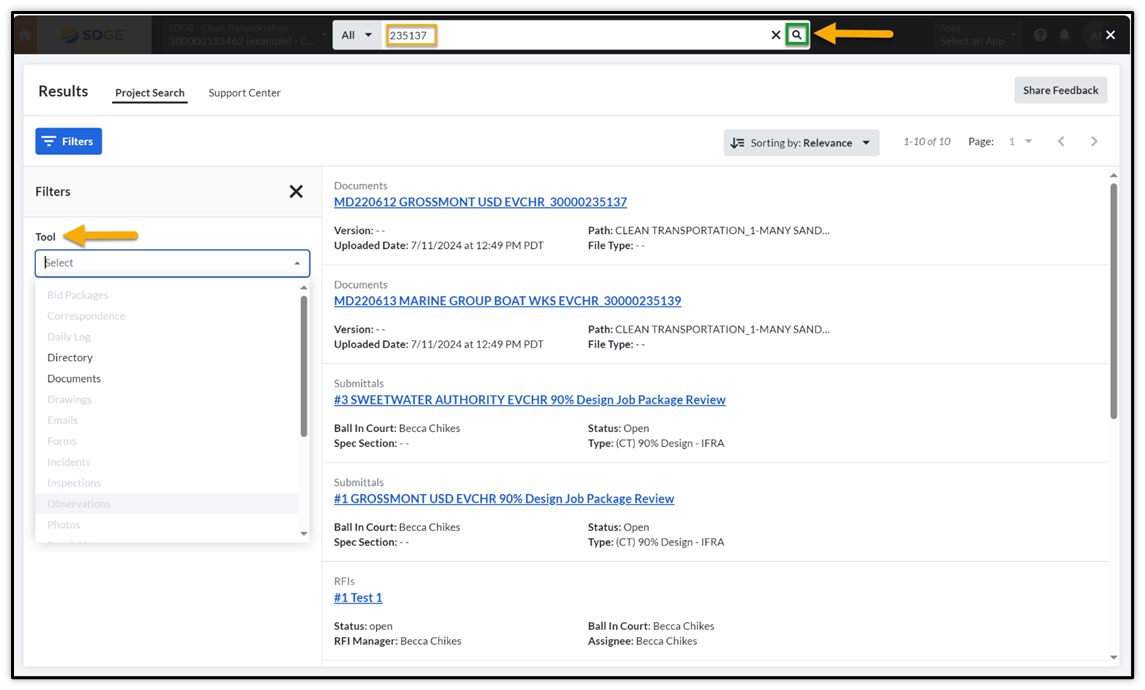Image resolution: width=1145 pixels, height=690 pixels.
Task: Choose Directory from the Tool list
Action: [x=70, y=358]
